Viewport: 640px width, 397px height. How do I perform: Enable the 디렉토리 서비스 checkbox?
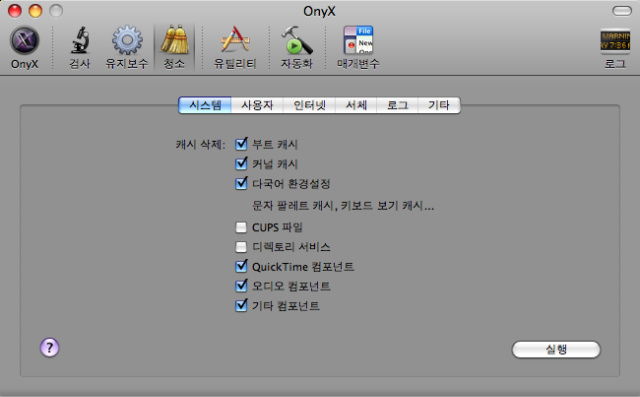(x=241, y=246)
